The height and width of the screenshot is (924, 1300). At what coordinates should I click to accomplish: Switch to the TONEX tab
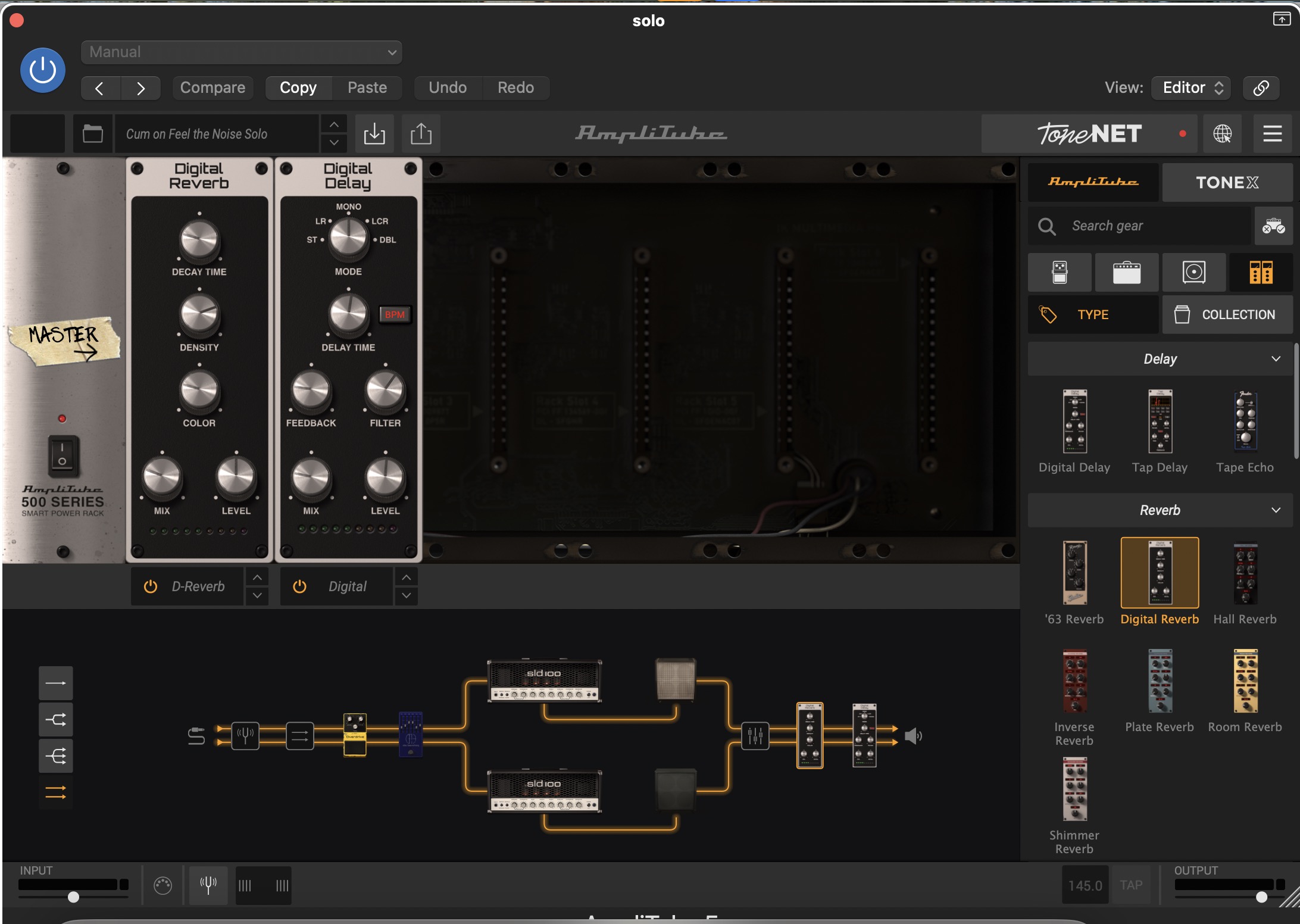point(1227,182)
